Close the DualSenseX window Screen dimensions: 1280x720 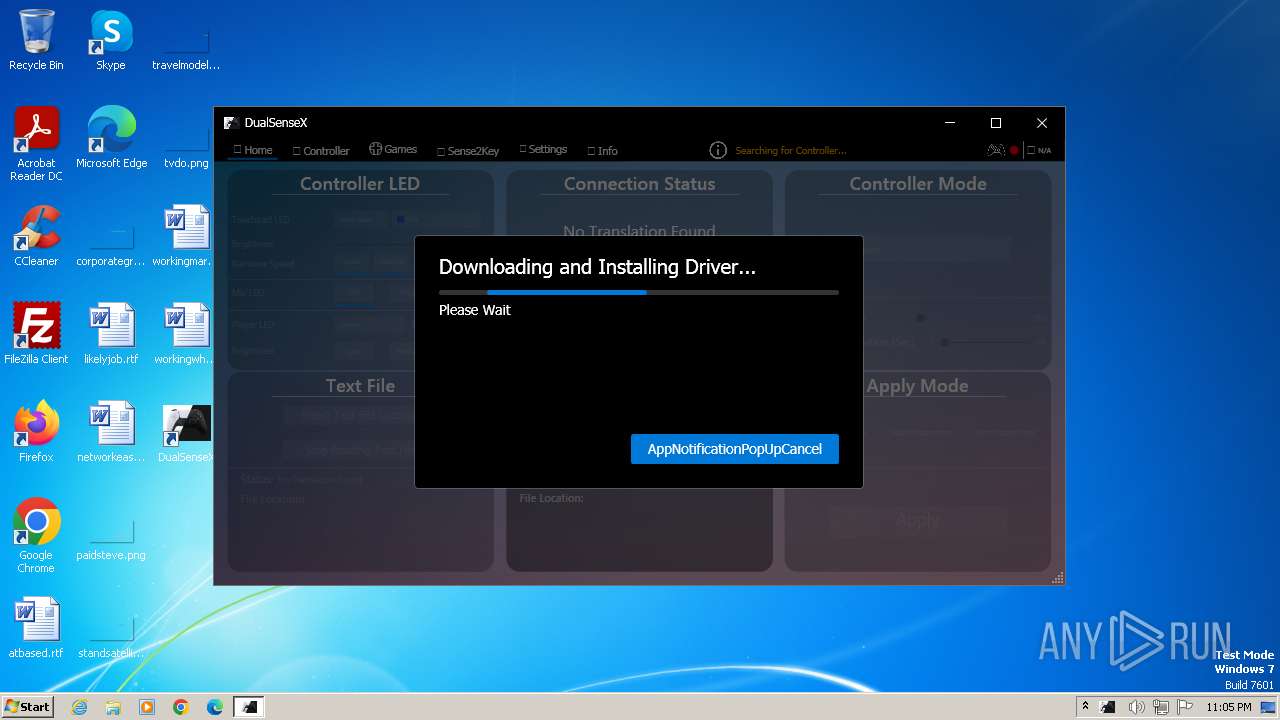[x=1041, y=123]
